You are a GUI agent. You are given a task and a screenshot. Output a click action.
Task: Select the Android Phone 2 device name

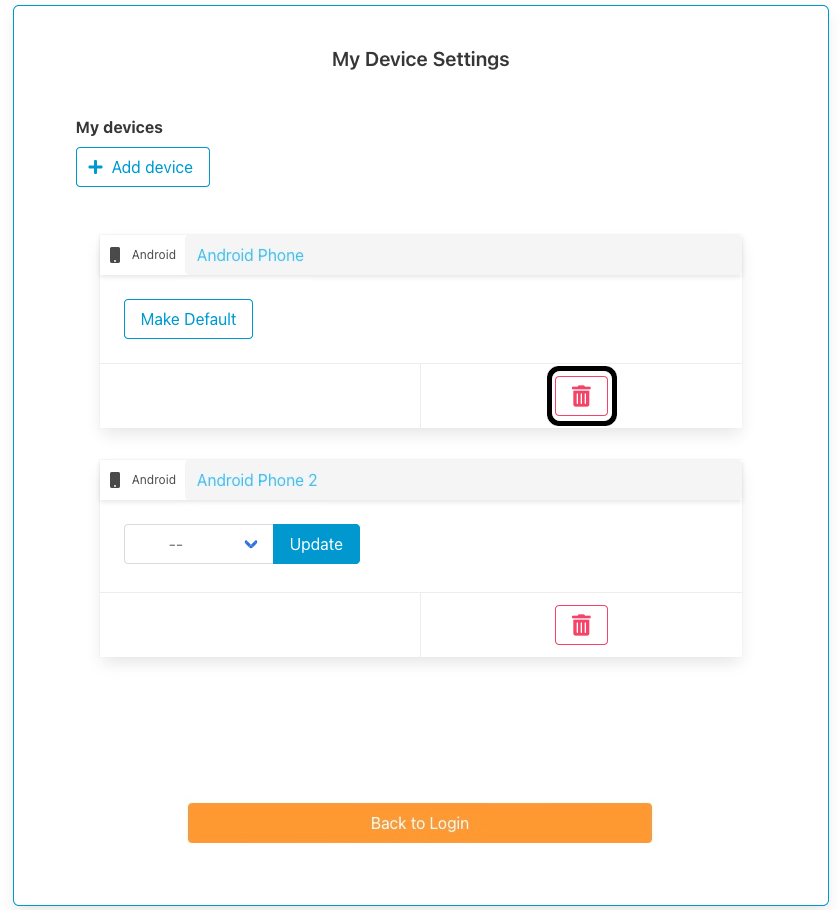point(257,480)
